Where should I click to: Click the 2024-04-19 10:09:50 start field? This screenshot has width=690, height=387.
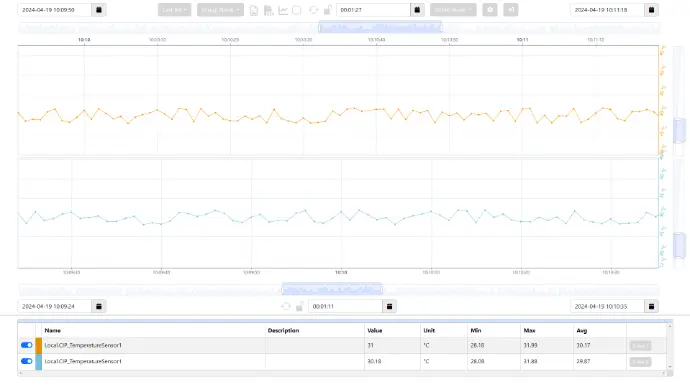[x=55, y=10]
